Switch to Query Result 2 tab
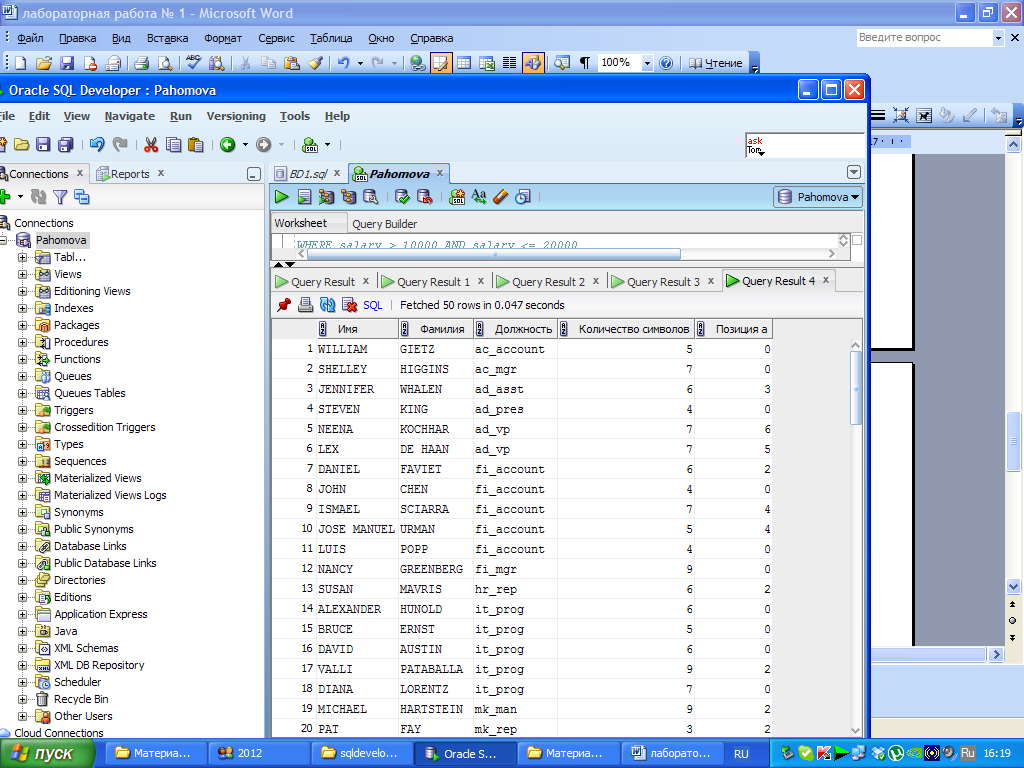Image resolution: width=1024 pixels, height=768 pixels. pos(548,281)
